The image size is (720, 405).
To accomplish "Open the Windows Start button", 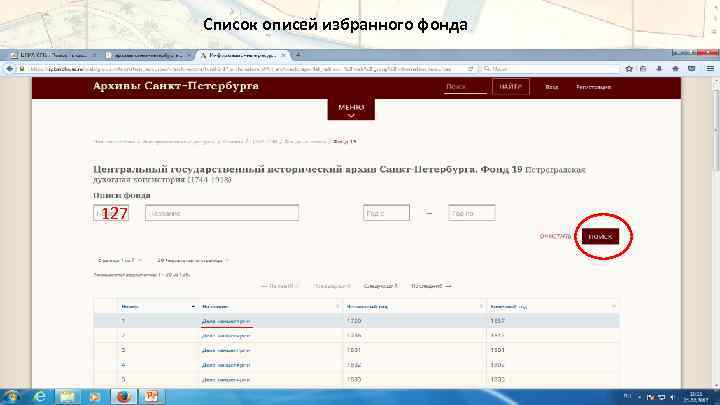I will [11, 397].
